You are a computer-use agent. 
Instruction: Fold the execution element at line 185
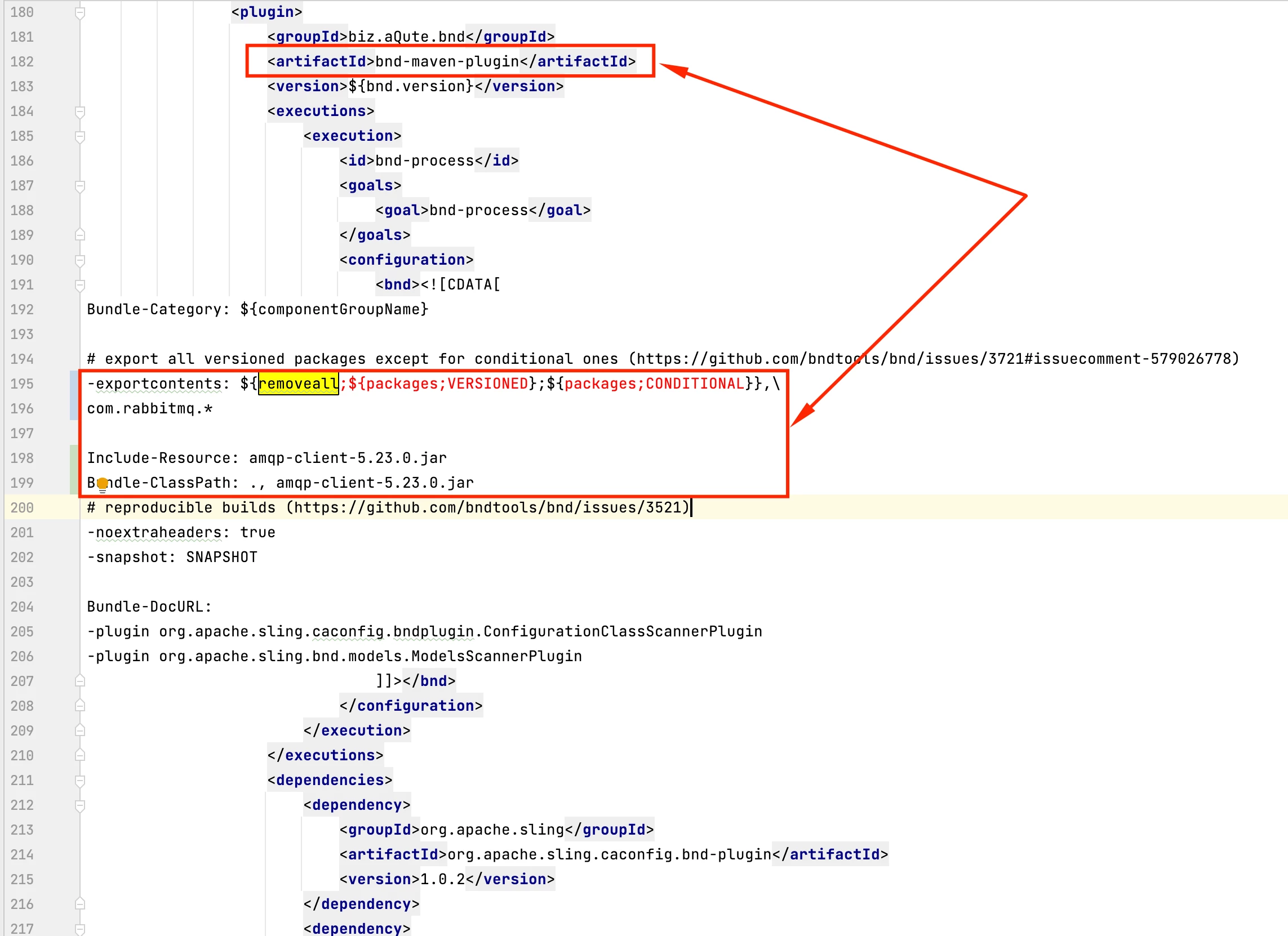click(x=80, y=136)
